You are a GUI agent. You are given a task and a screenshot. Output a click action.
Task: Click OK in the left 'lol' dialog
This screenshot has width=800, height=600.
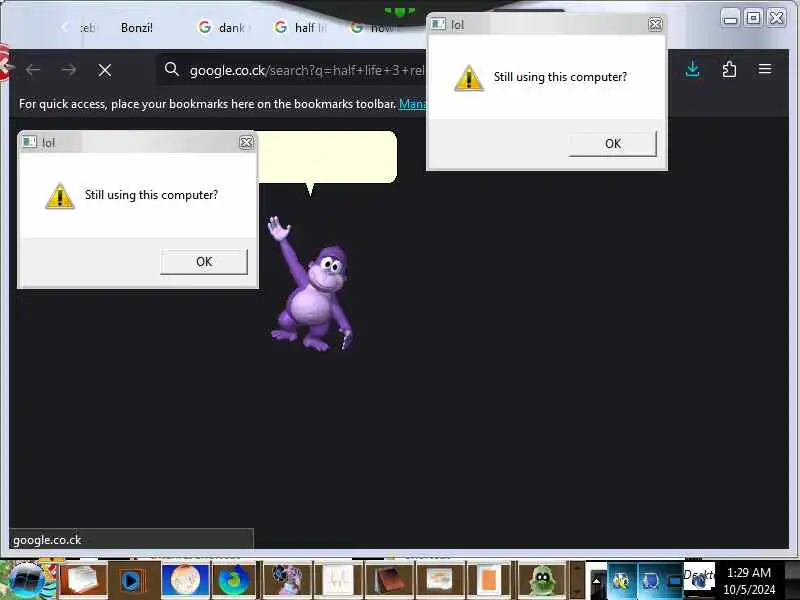coord(204,262)
